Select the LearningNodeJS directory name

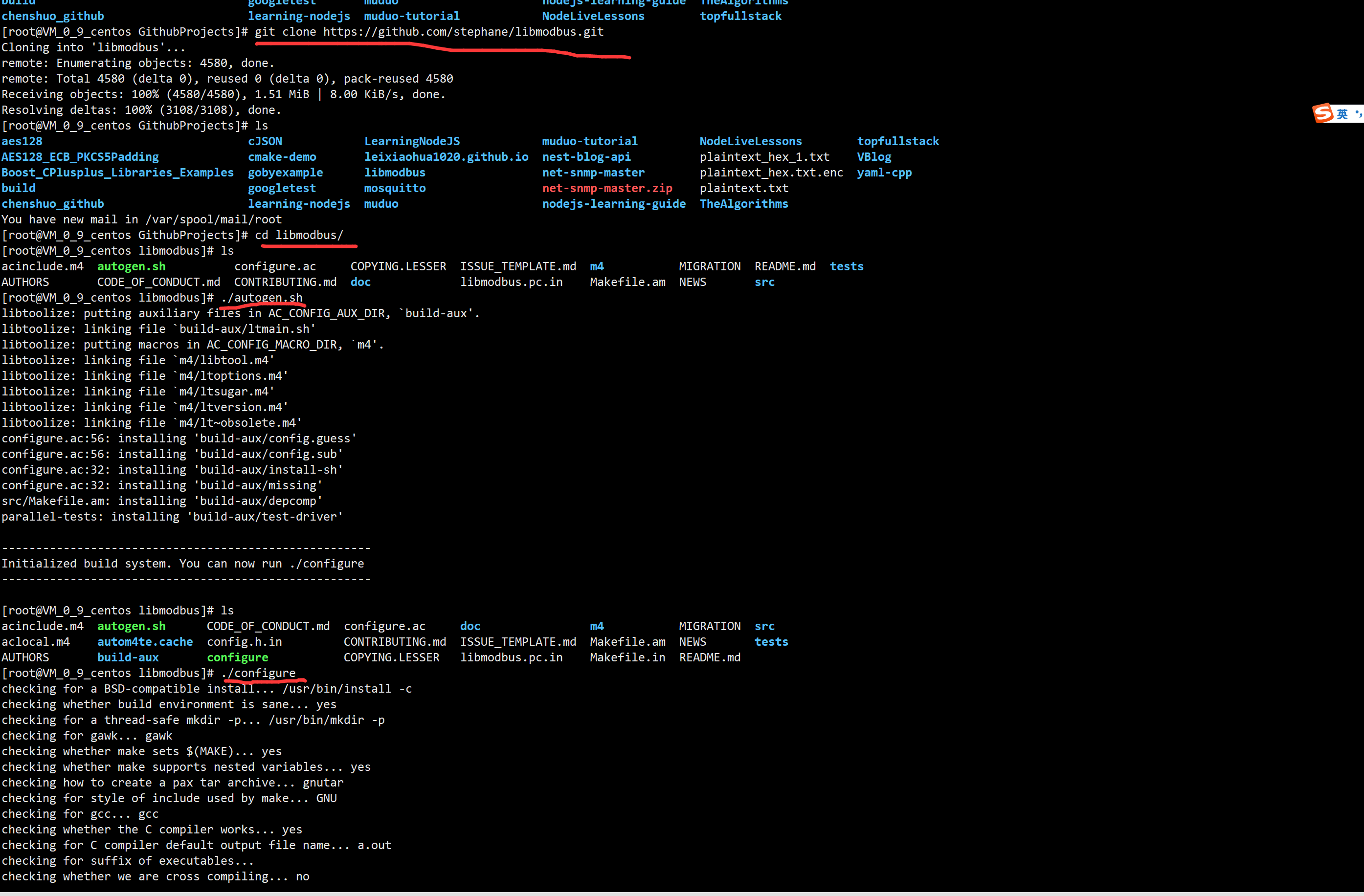tap(412, 141)
